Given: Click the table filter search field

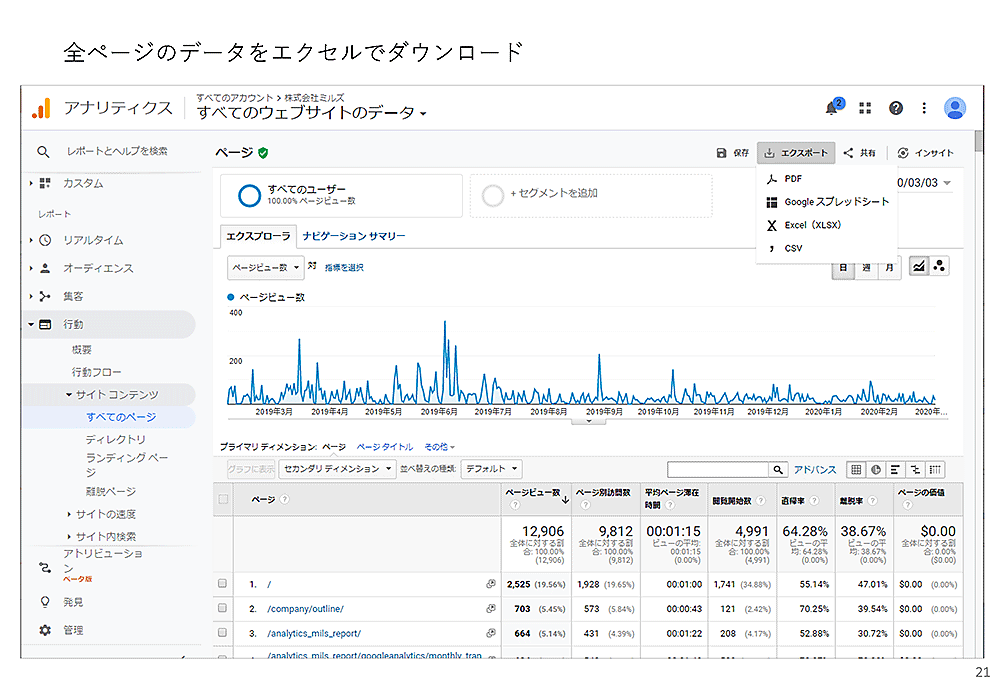Looking at the screenshot, I should tap(718, 469).
